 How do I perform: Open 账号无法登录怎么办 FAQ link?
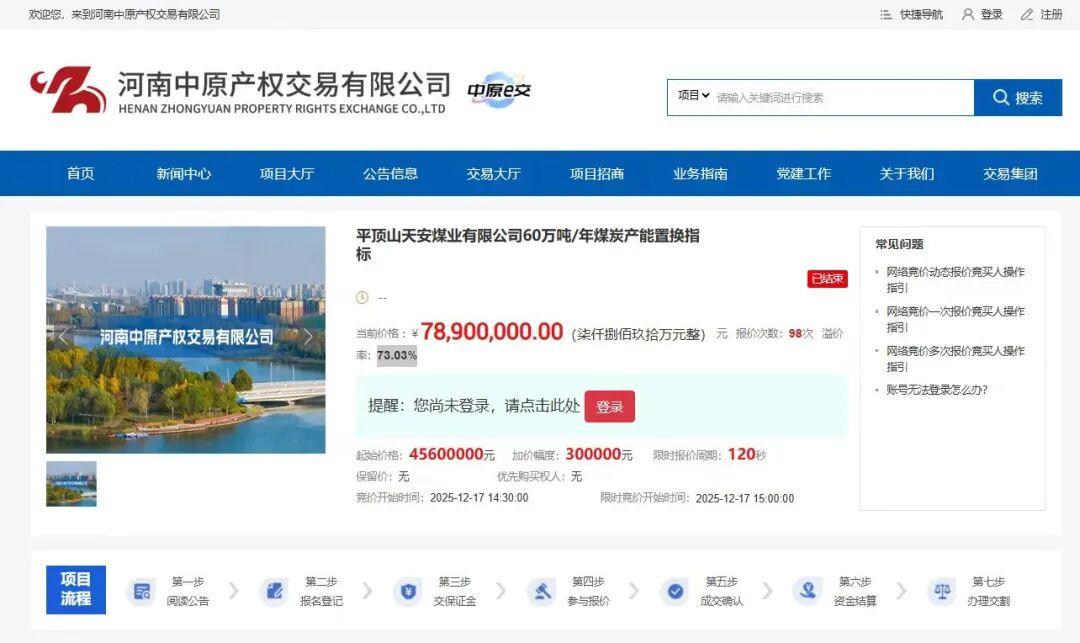click(937, 390)
